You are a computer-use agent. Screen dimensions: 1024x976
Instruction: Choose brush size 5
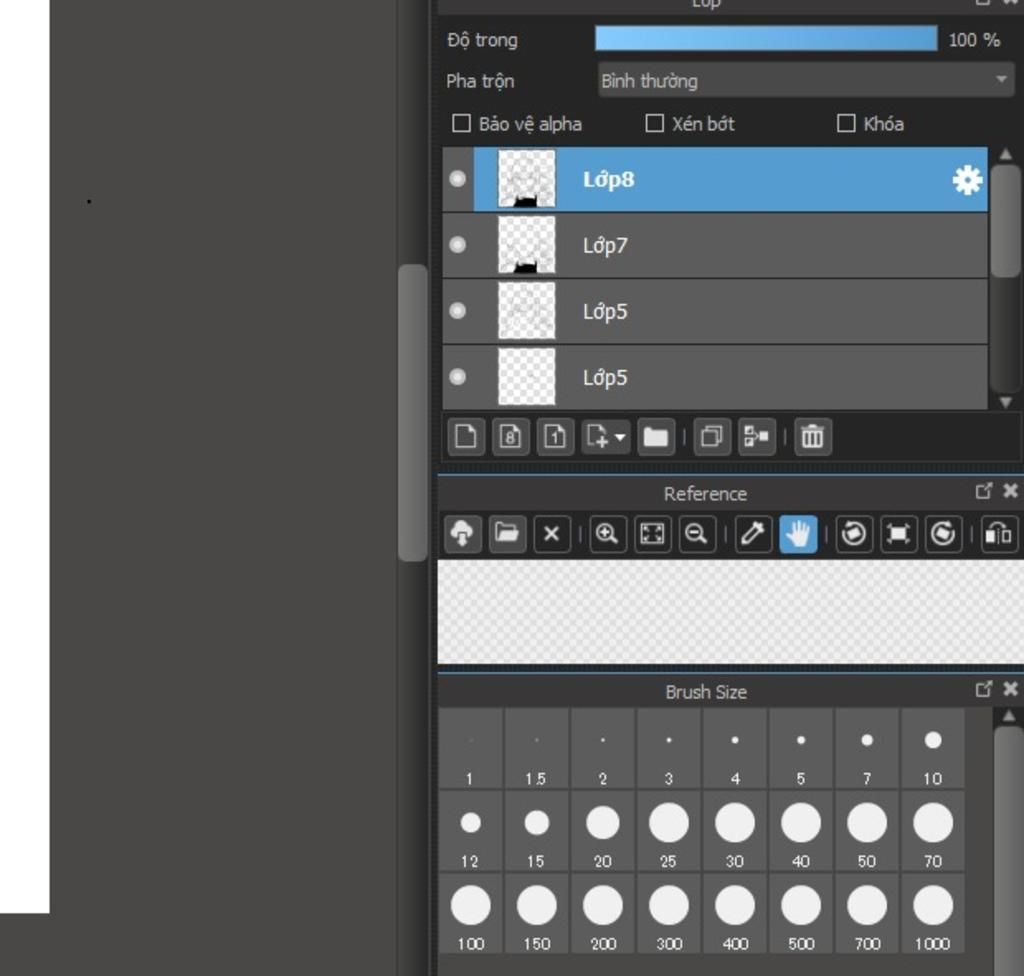click(801, 749)
